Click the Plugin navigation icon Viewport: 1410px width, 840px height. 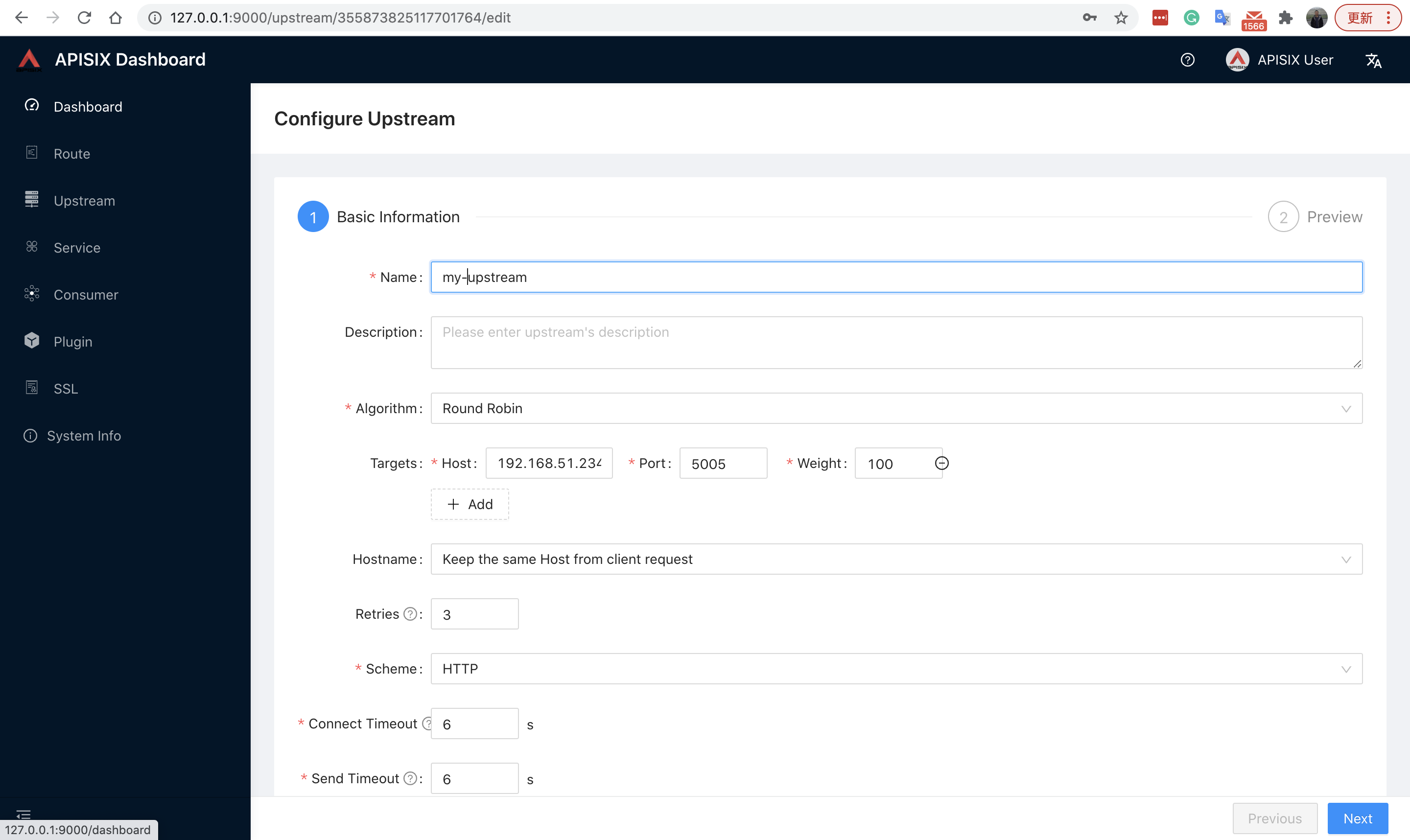[x=32, y=341]
